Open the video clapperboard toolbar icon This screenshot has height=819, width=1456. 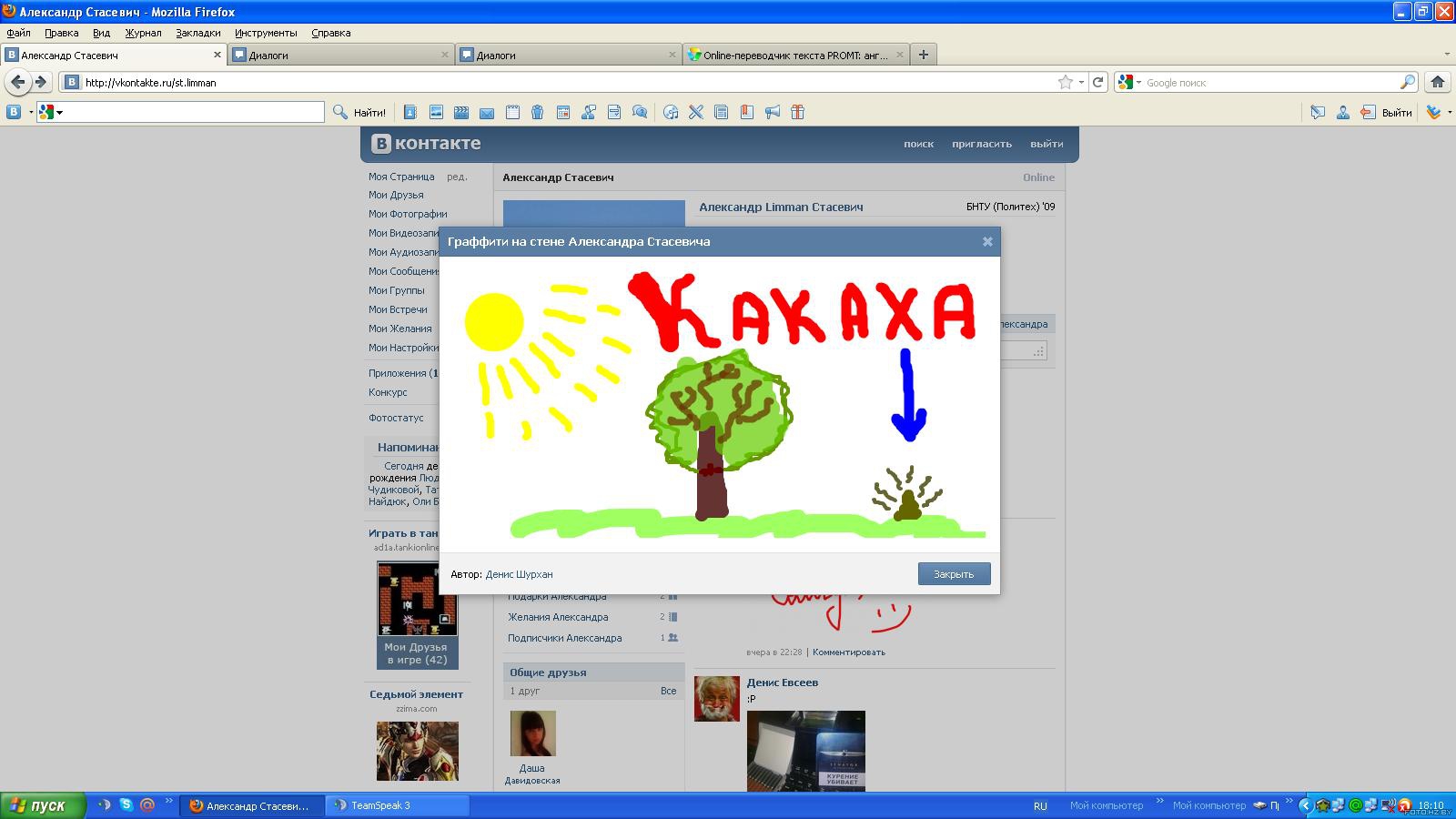click(x=461, y=112)
